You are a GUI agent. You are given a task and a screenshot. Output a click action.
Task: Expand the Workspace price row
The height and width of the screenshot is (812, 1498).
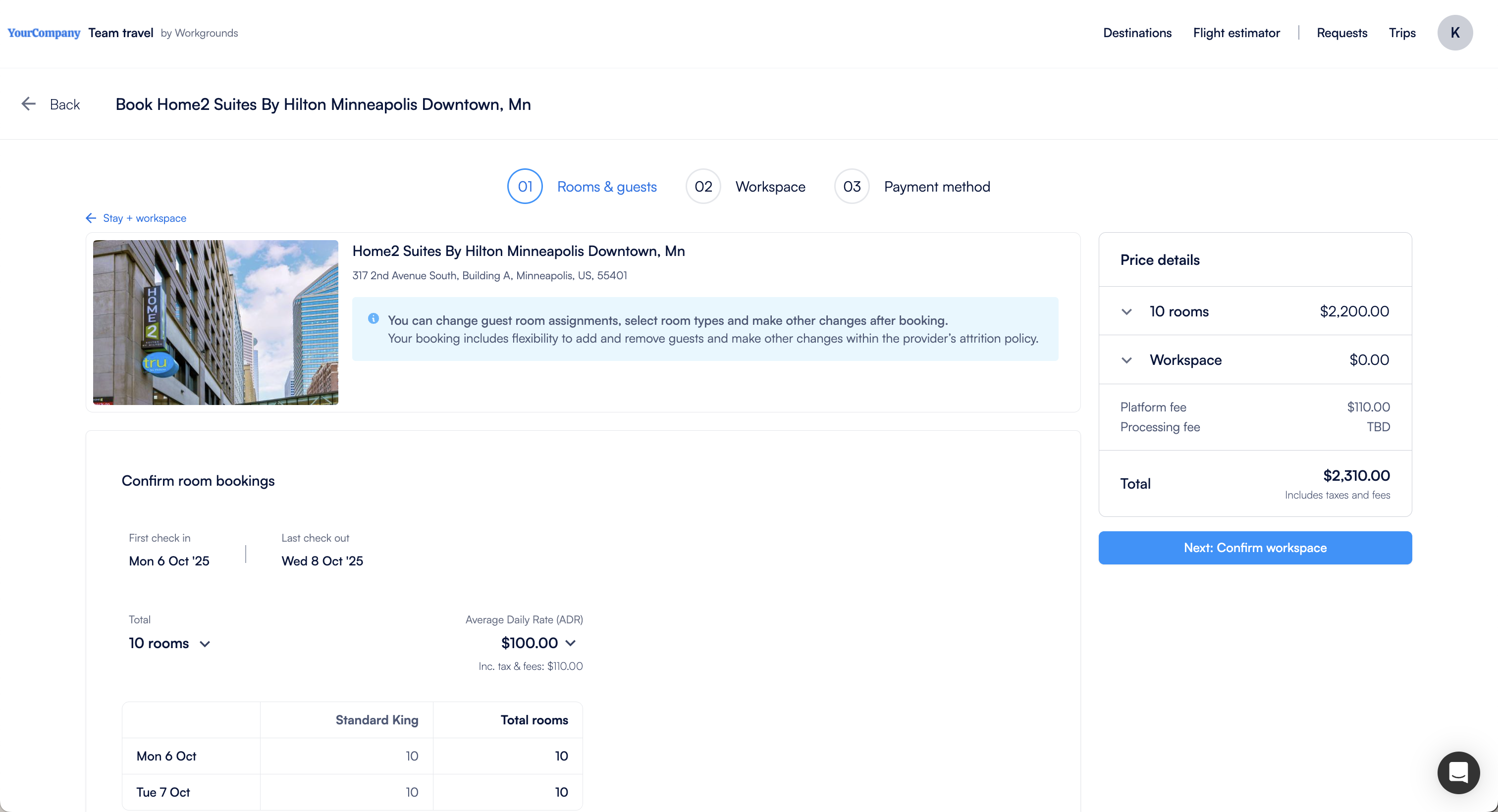tap(1126, 360)
